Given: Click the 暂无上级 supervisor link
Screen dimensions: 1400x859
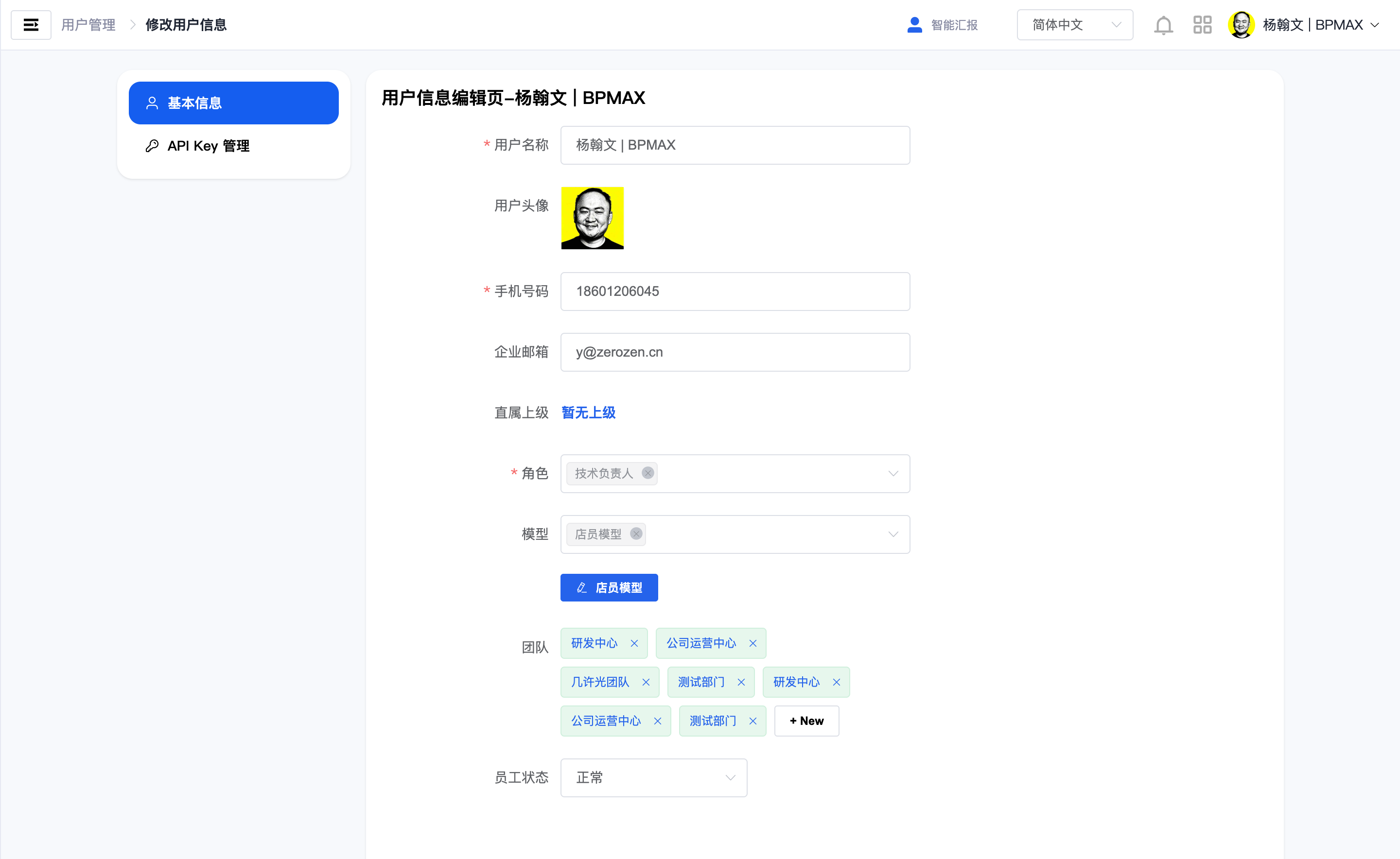Looking at the screenshot, I should coord(588,412).
